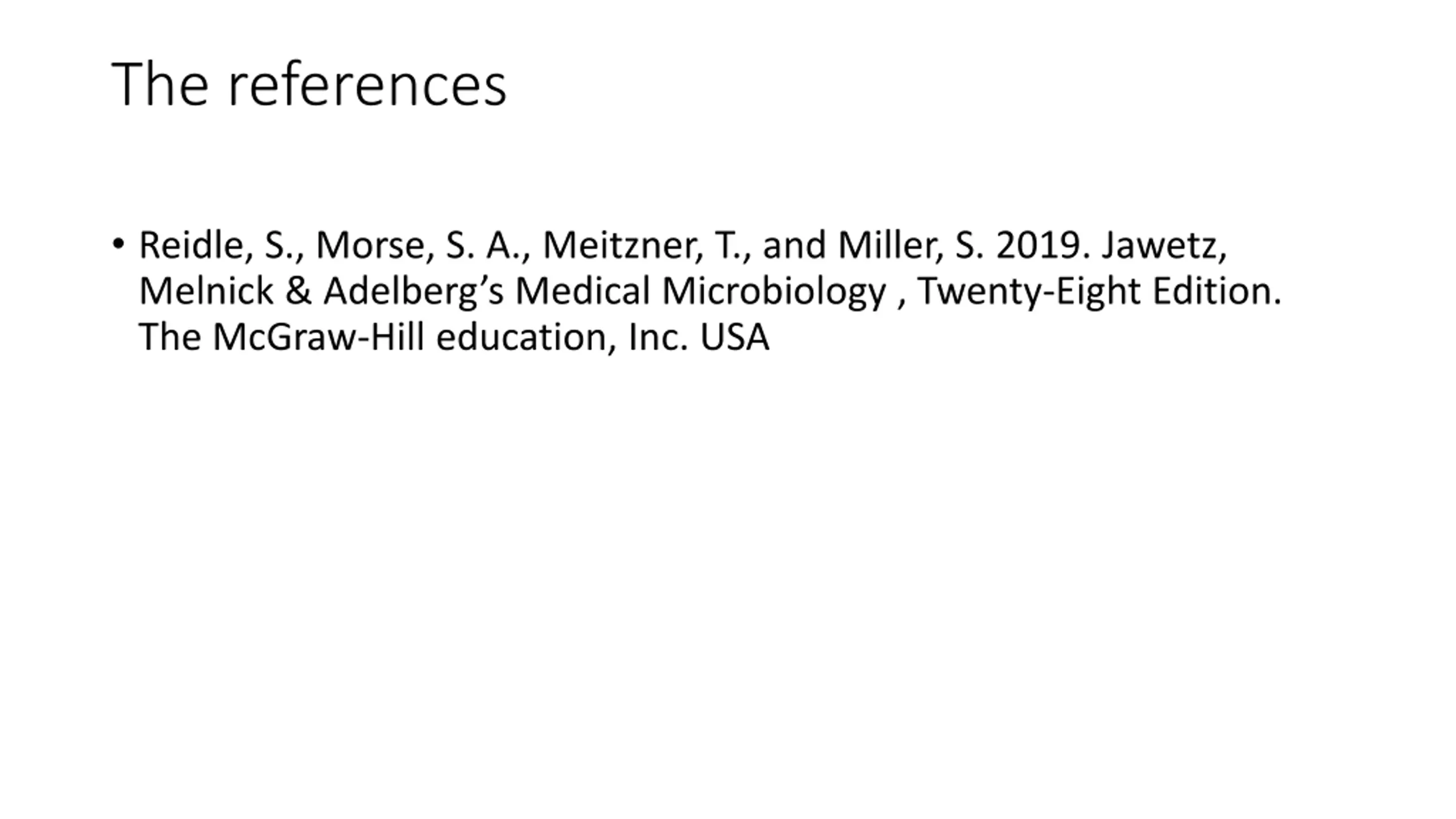Screen dimensions: 1456x819
Task: Click the ampersand symbol after Melnick
Action: (299, 291)
